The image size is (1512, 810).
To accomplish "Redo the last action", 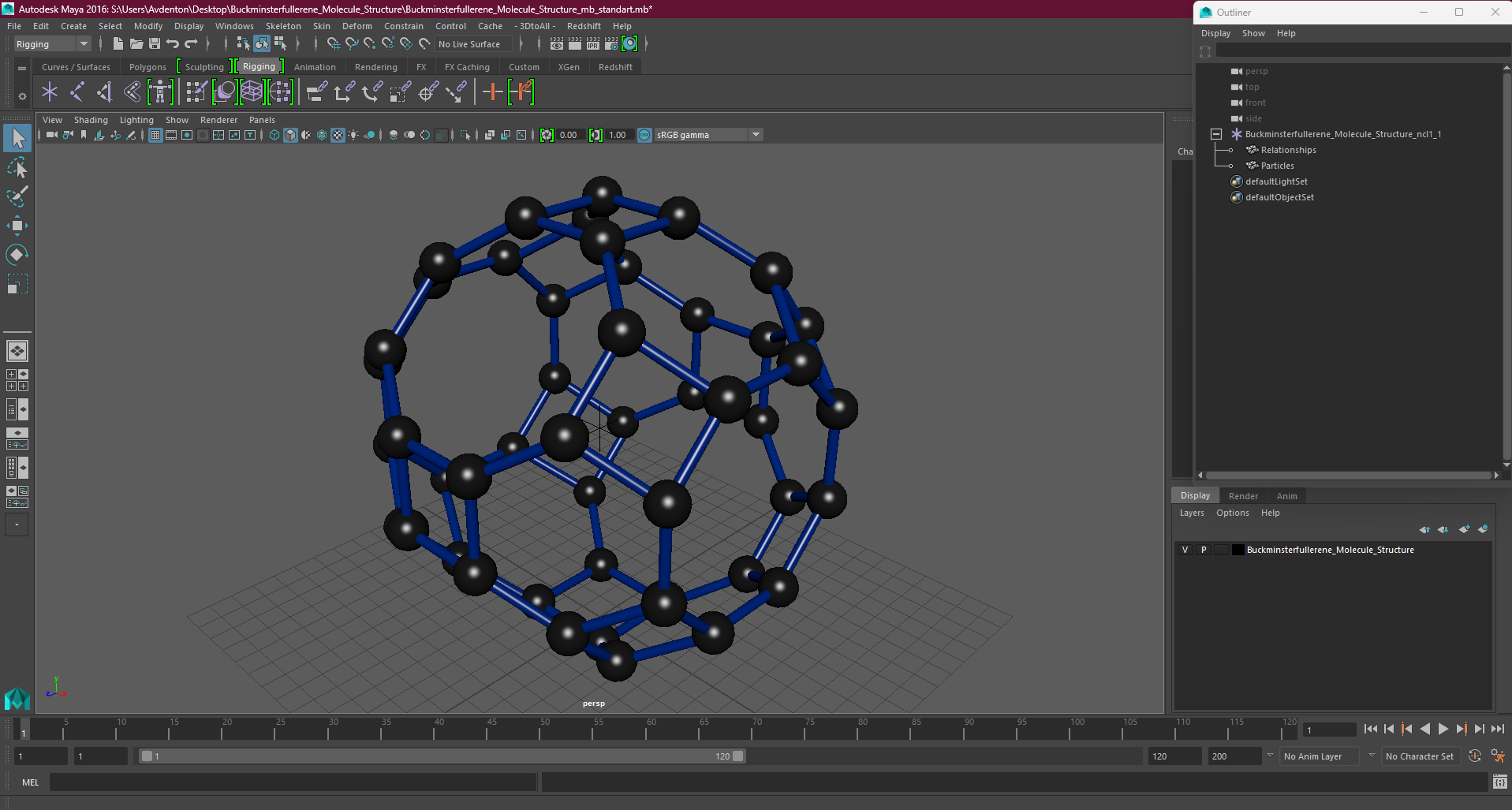I will 192,44.
